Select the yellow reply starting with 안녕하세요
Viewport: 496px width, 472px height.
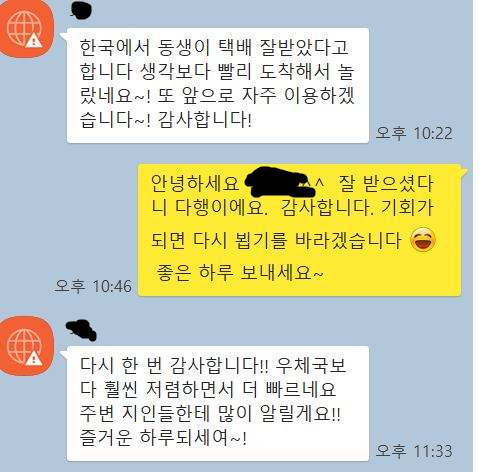[299, 230]
